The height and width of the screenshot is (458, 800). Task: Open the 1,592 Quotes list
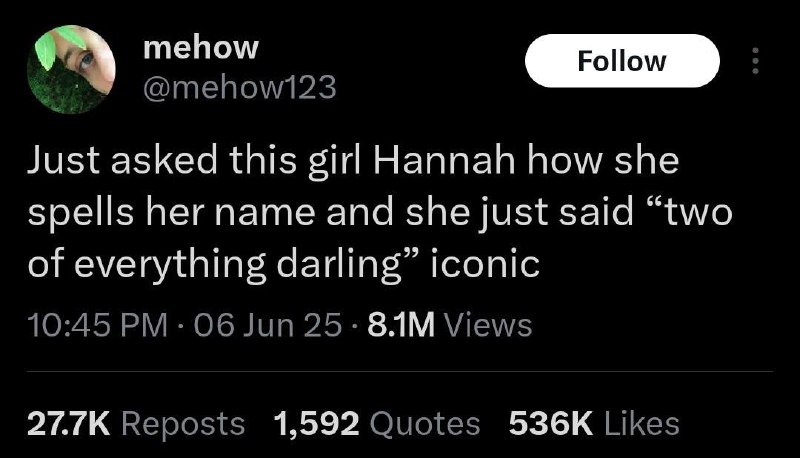coord(377,424)
